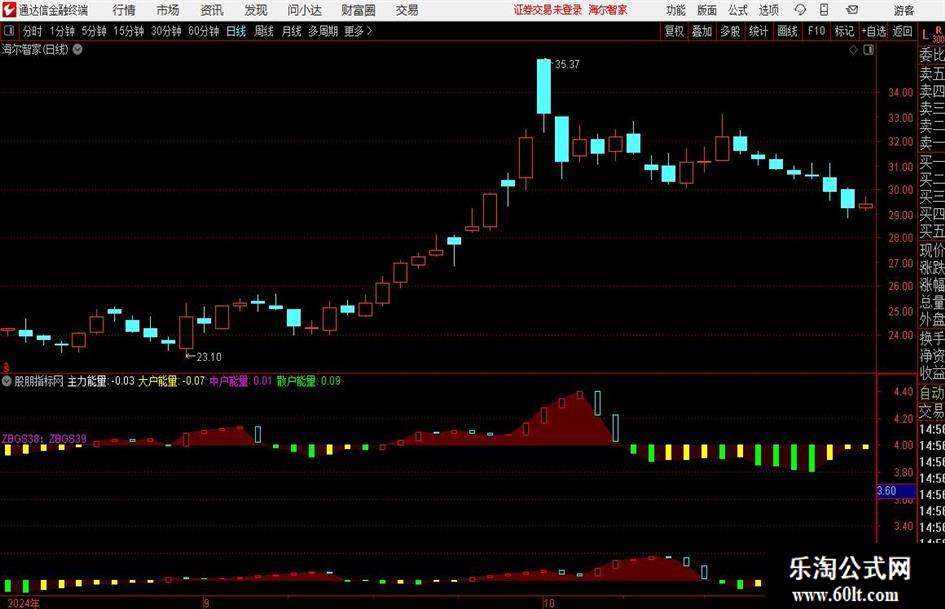
Task: Open the 公式 menu
Action: (738, 10)
